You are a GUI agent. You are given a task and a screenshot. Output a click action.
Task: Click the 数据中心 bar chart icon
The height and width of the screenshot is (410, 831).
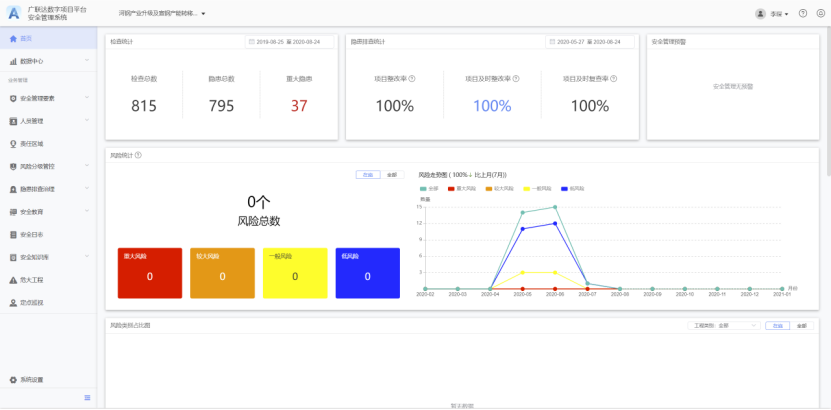pos(13,61)
